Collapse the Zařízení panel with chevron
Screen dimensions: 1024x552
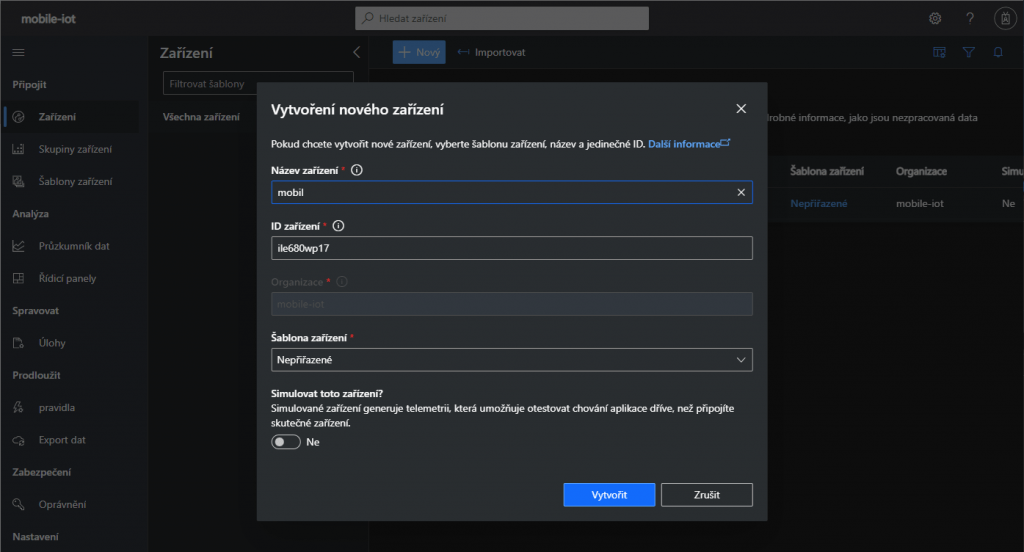[x=357, y=52]
